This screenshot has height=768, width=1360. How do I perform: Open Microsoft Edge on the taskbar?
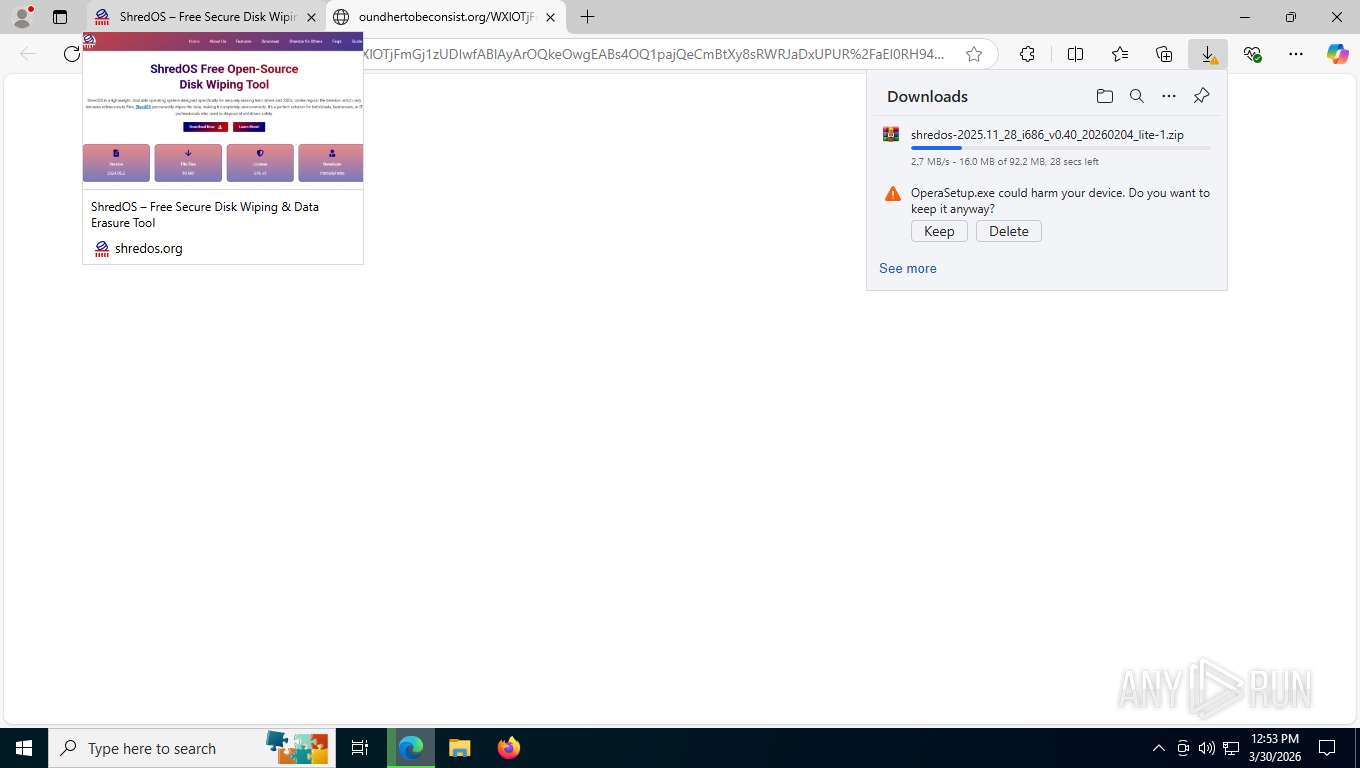411,748
